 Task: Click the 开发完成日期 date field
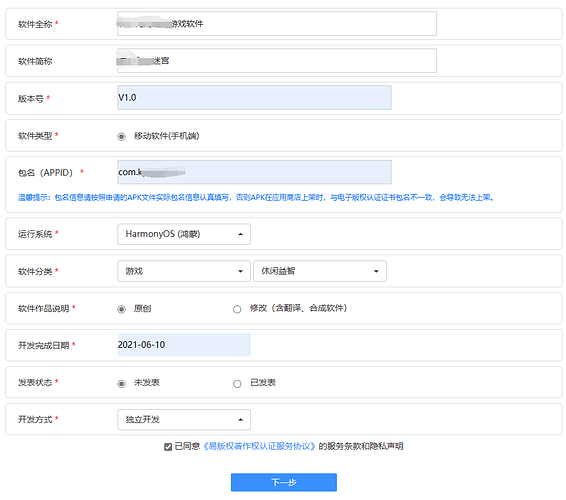click(184, 344)
